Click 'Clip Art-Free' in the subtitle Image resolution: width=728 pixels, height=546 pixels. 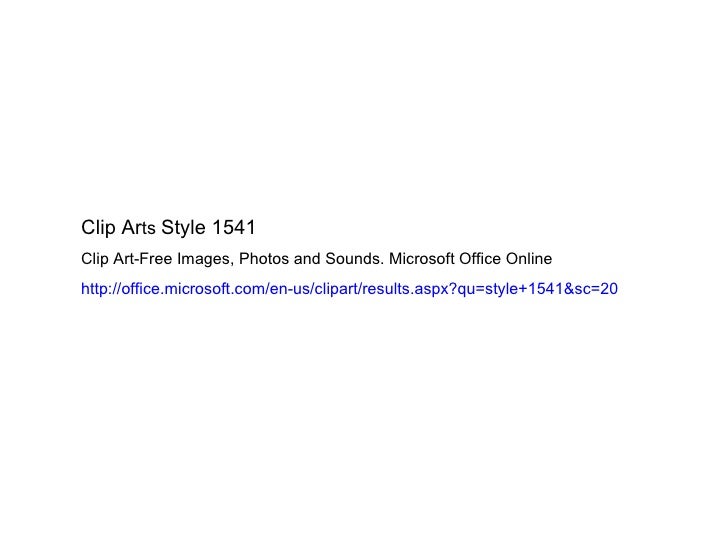pyautogui.click(x=127, y=258)
